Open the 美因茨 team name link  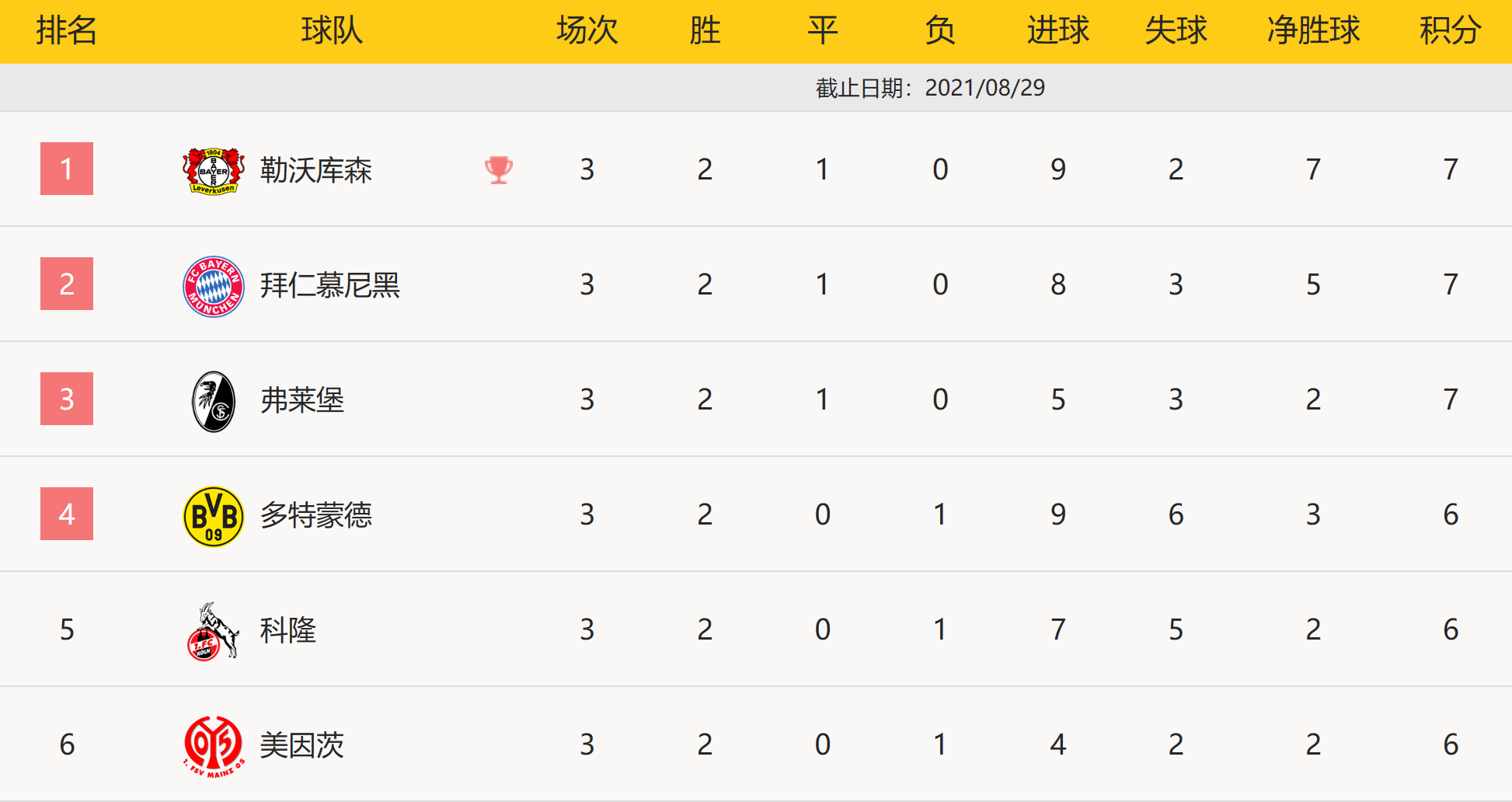click(x=302, y=745)
